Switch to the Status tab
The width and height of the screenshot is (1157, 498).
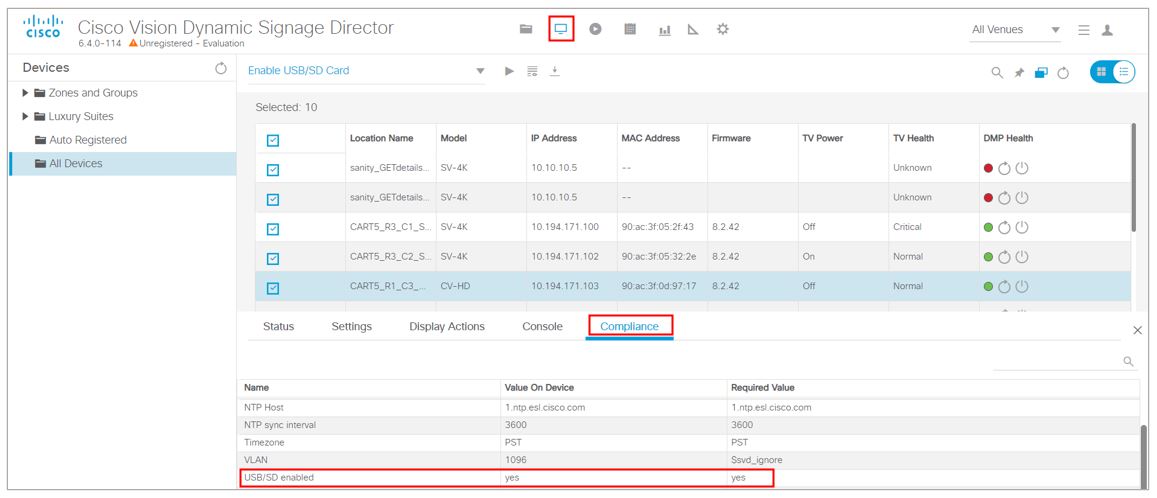(278, 327)
